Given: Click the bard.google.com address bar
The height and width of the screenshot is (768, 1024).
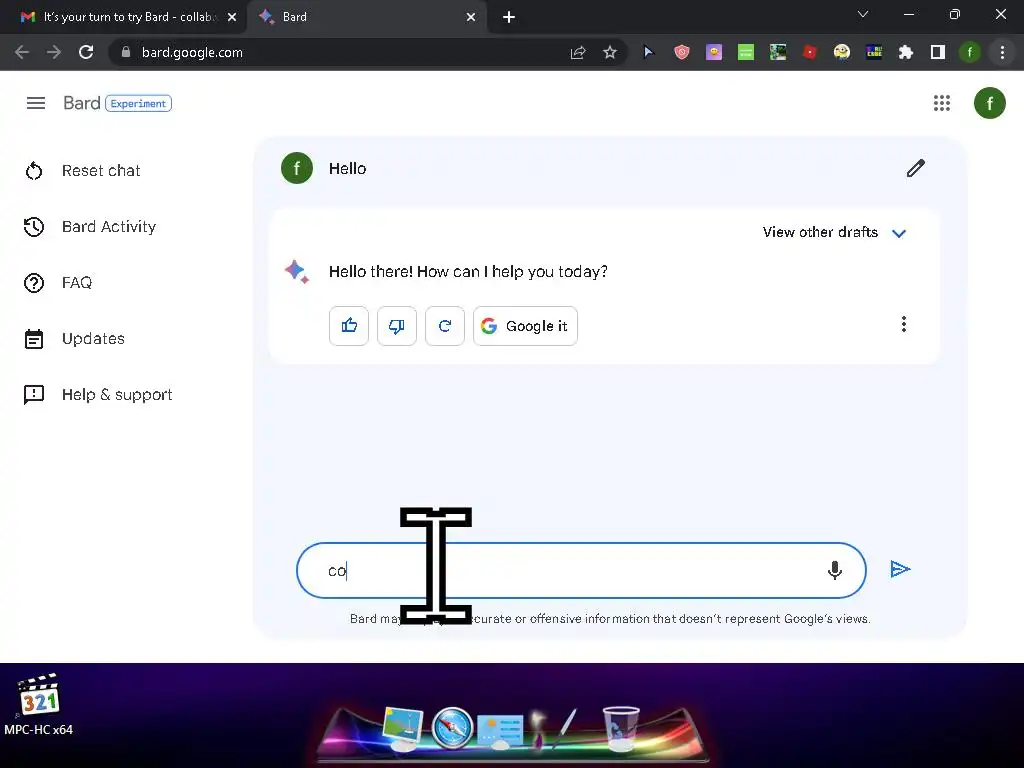Looking at the screenshot, I should tap(366, 52).
